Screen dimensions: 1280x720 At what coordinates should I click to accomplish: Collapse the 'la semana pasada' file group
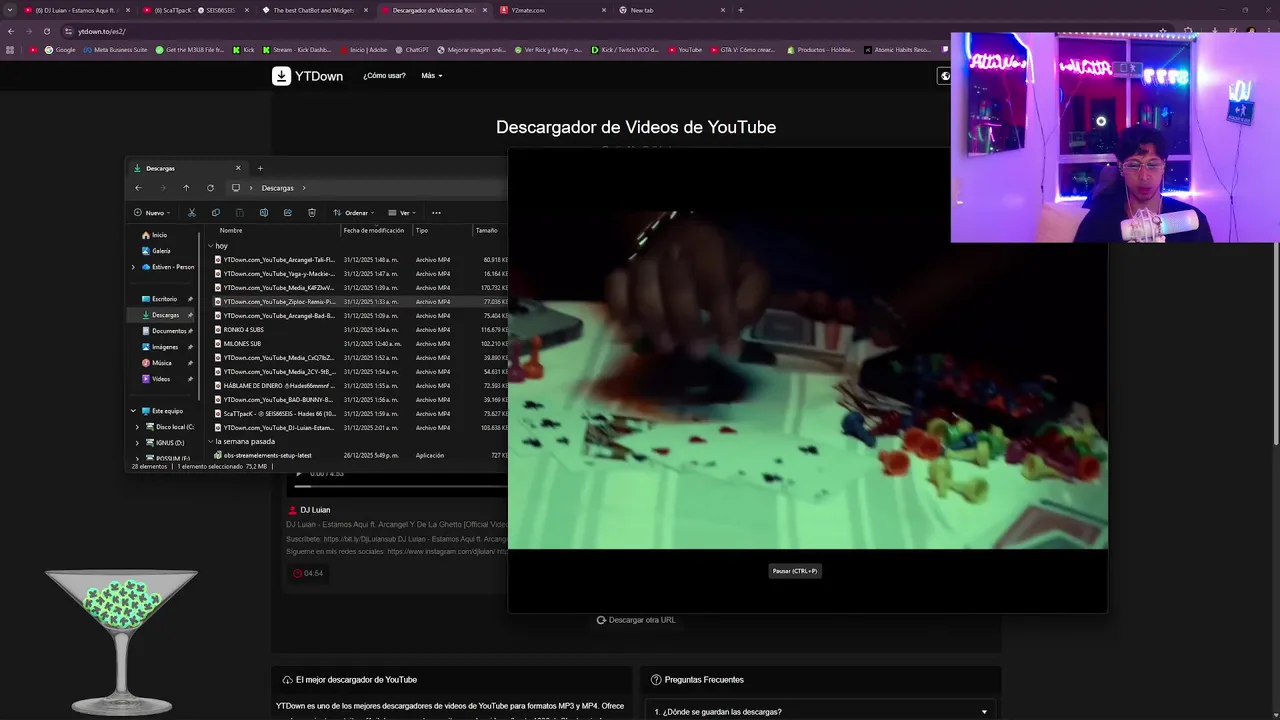point(211,441)
